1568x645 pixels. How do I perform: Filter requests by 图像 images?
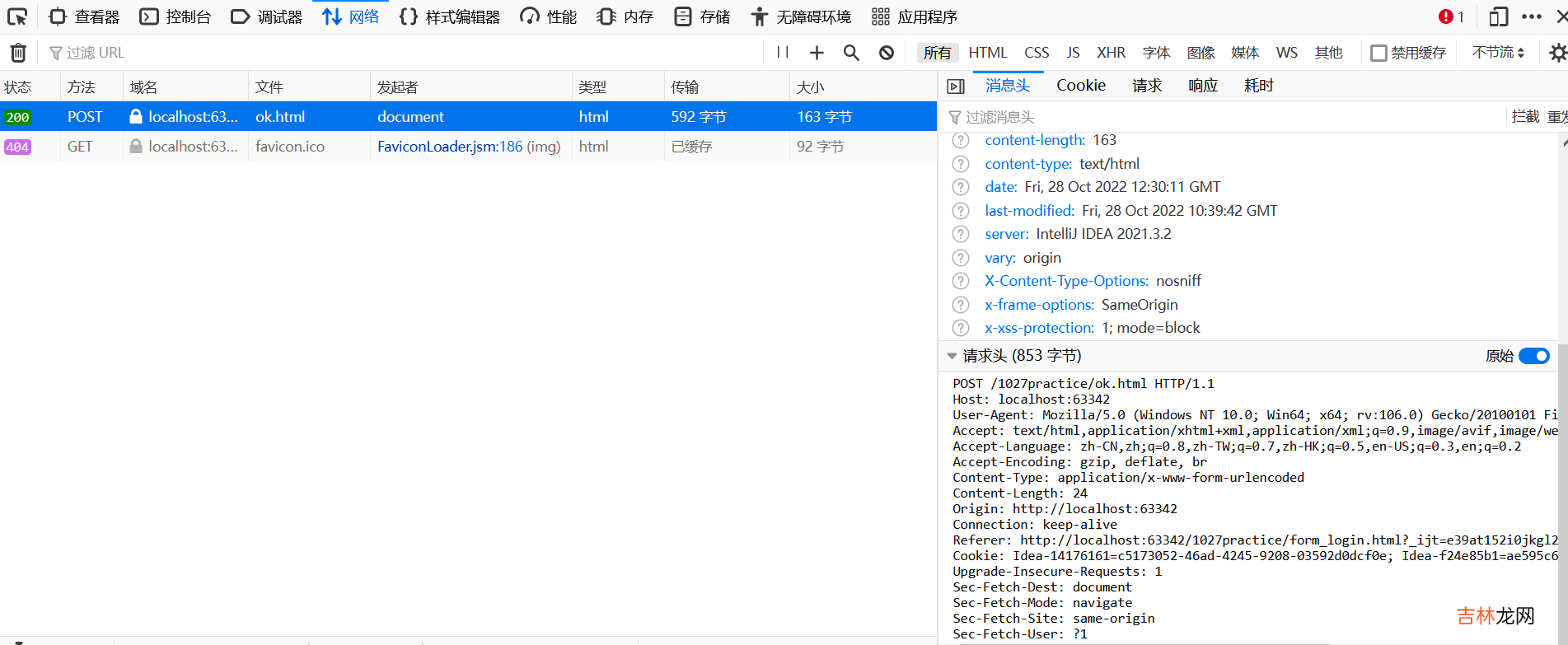point(1201,53)
